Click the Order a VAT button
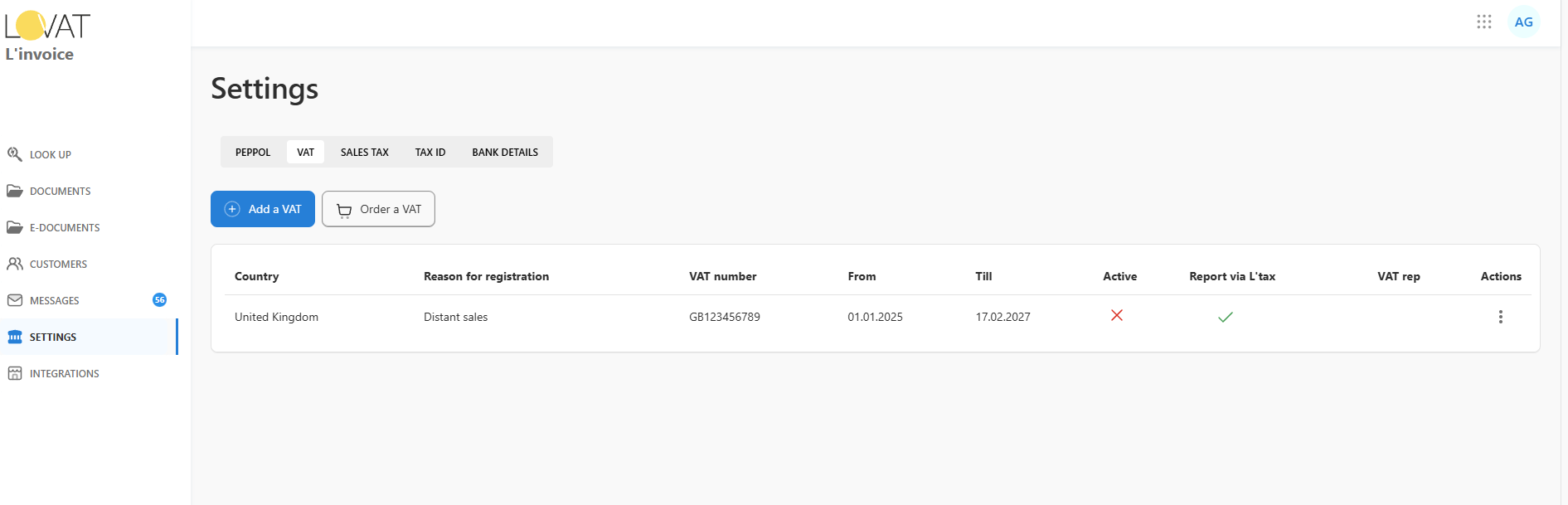1568x505 pixels. 378,209
